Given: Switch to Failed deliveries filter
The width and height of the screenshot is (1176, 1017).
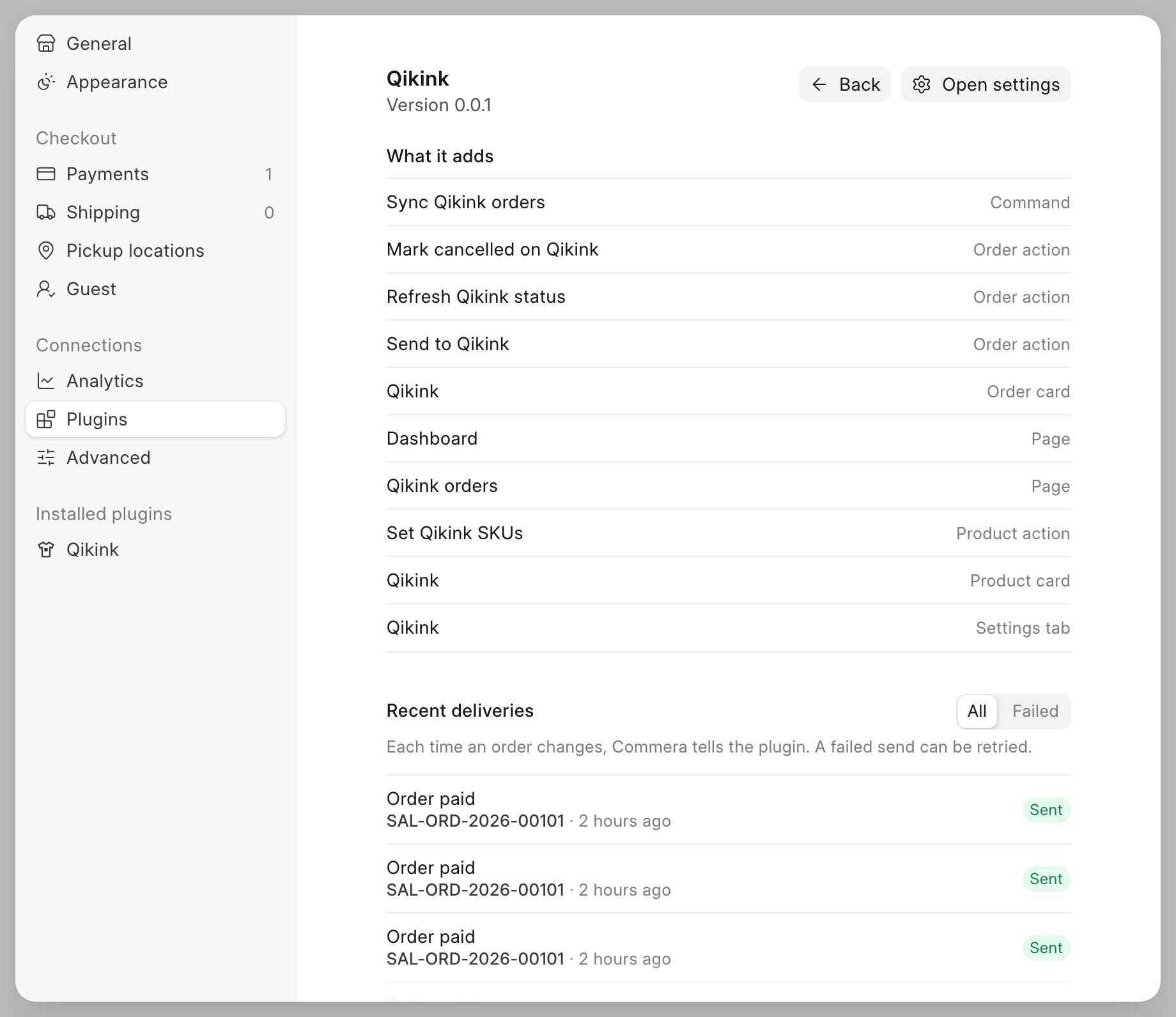Looking at the screenshot, I should point(1035,711).
